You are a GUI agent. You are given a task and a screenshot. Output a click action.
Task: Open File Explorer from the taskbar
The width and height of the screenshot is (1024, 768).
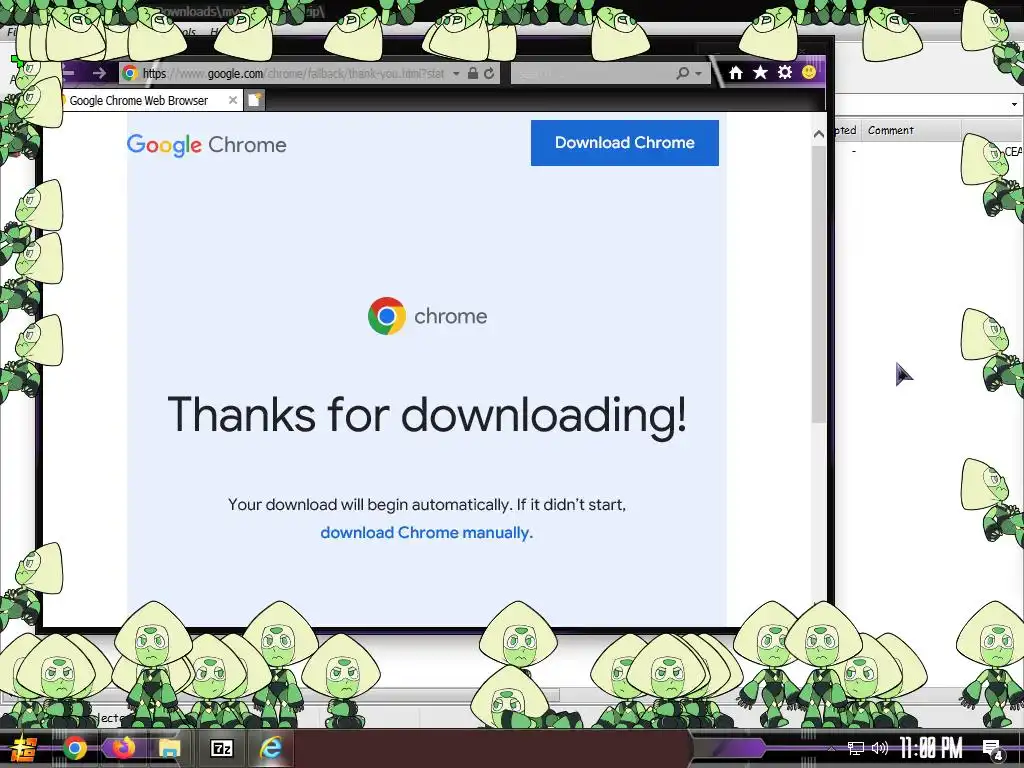click(x=170, y=748)
